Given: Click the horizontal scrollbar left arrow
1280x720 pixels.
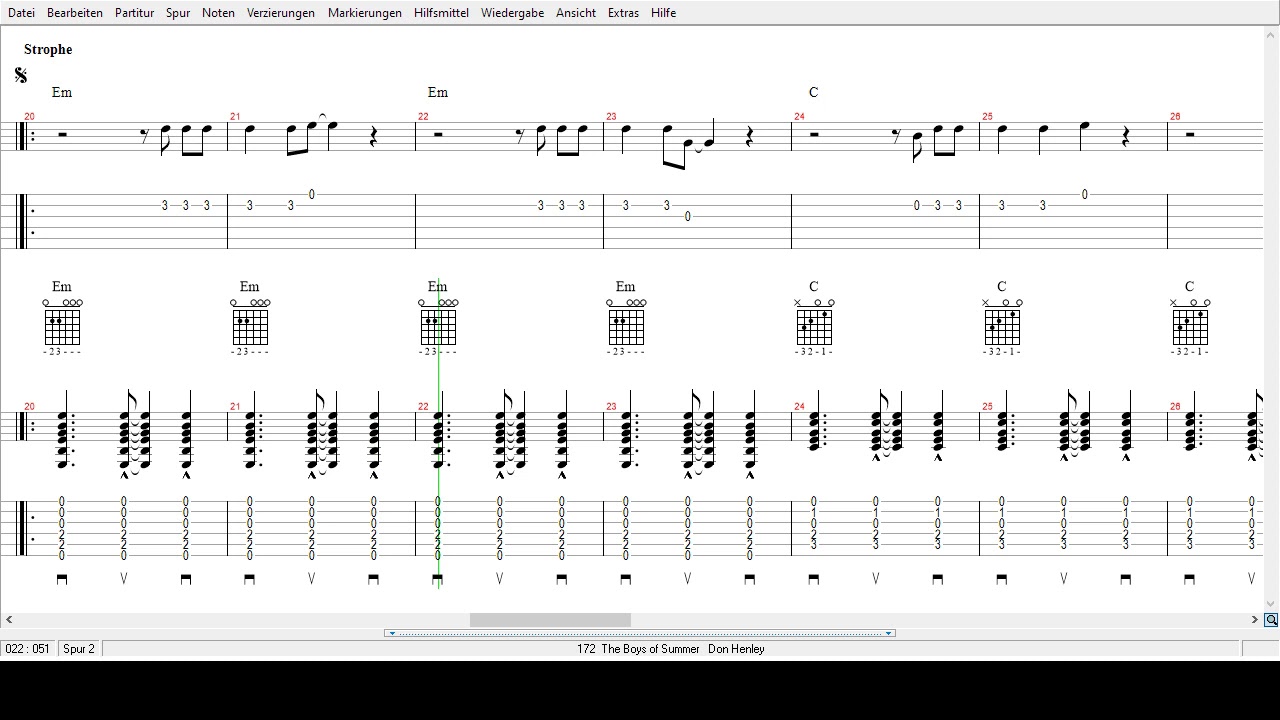Looking at the screenshot, I should coord(9,620).
